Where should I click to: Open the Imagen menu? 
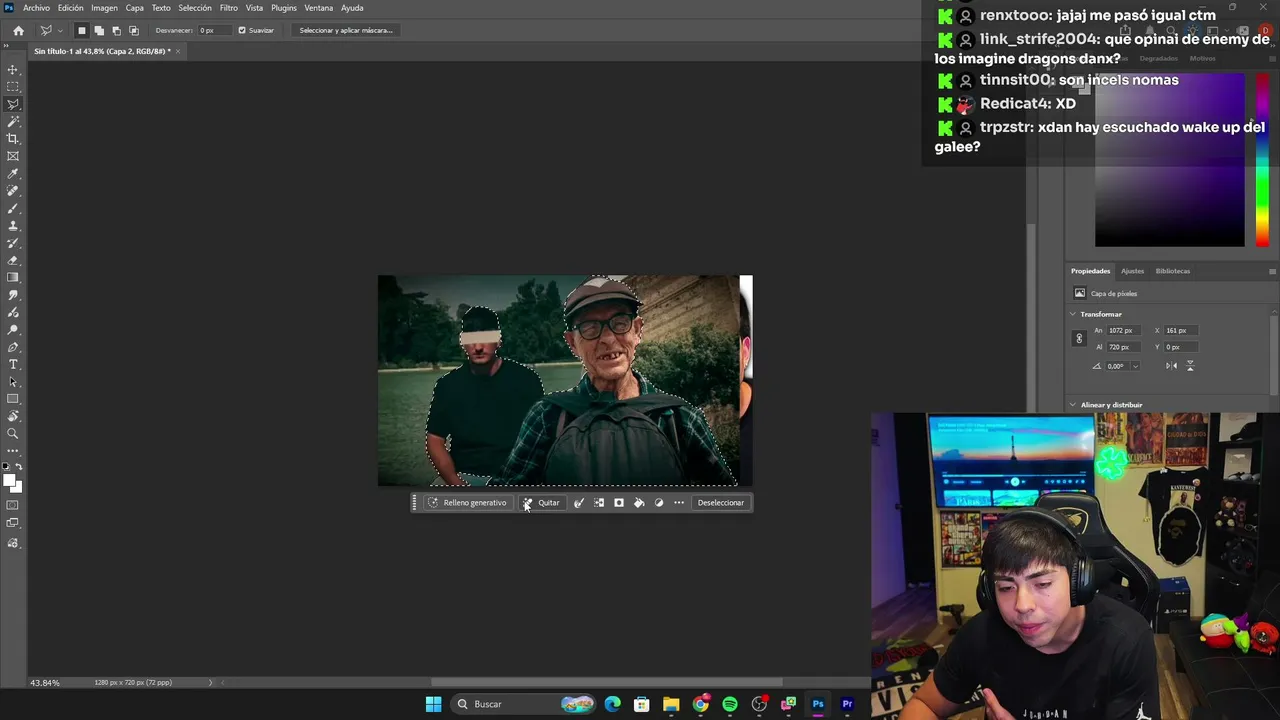(x=105, y=8)
